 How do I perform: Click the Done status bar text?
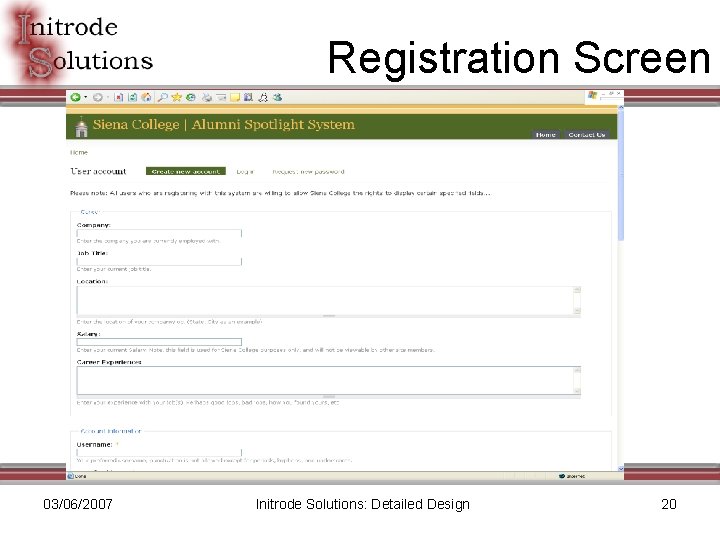(81, 476)
